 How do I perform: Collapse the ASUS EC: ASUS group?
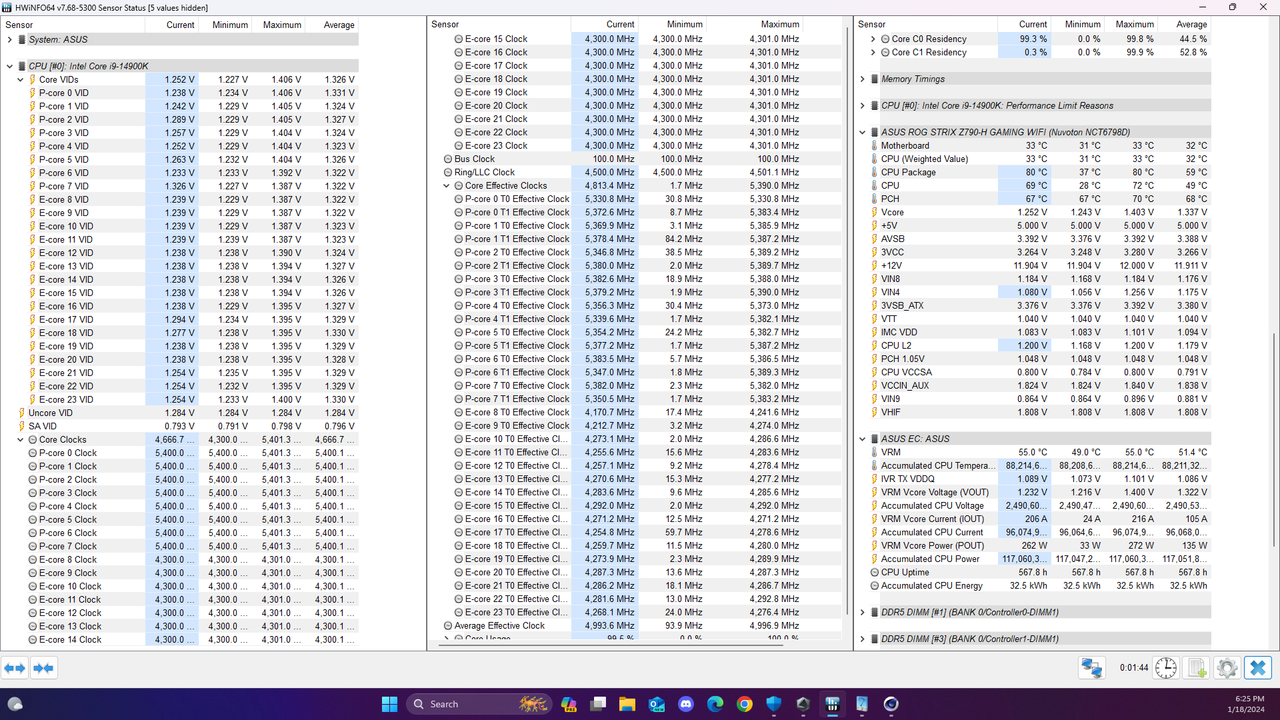coord(863,439)
